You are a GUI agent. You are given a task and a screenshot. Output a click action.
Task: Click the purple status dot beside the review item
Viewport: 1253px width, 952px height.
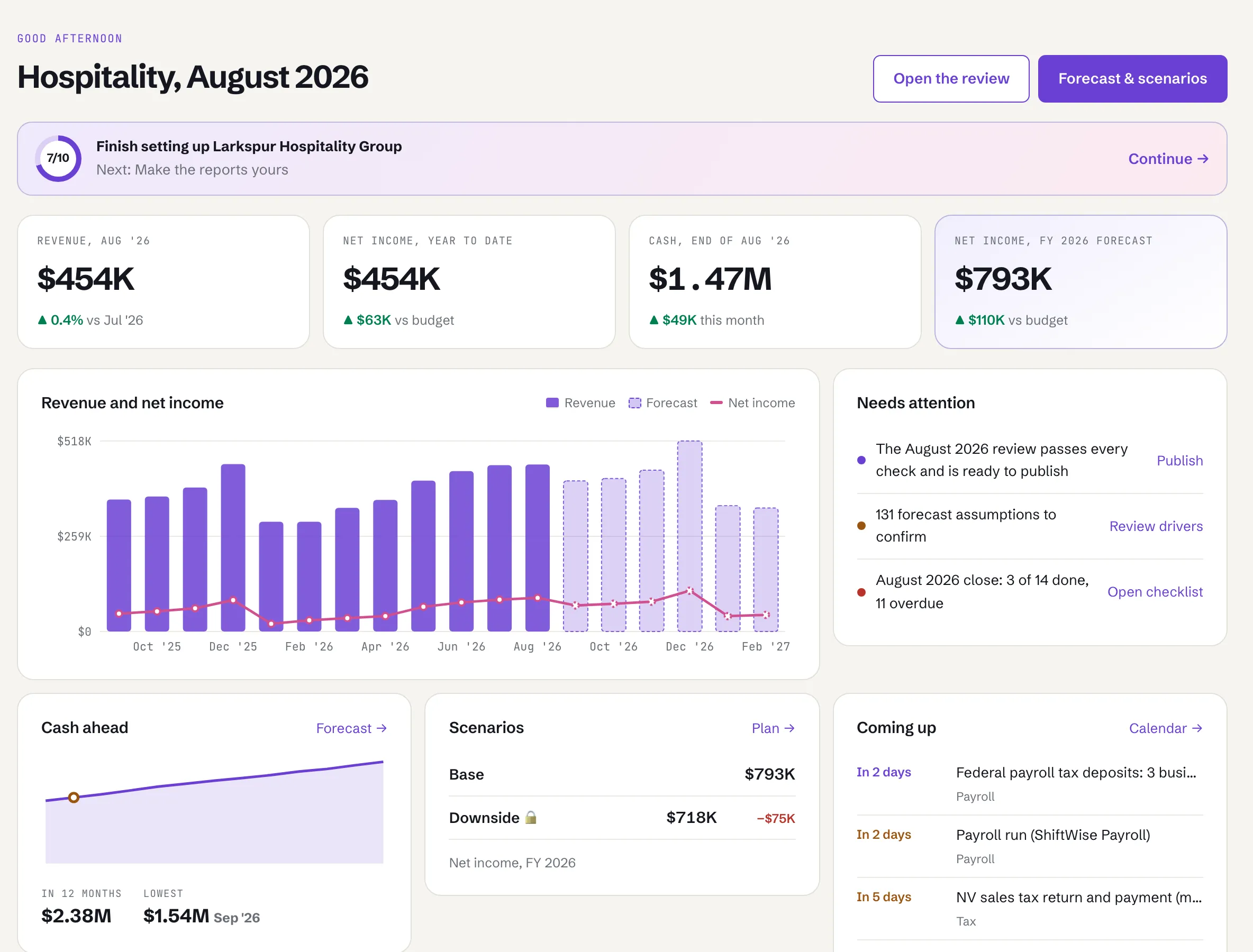click(x=861, y=460)
